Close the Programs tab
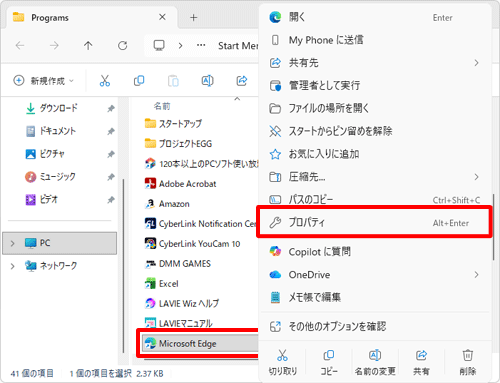500x383 pixels. coord(162,17)
